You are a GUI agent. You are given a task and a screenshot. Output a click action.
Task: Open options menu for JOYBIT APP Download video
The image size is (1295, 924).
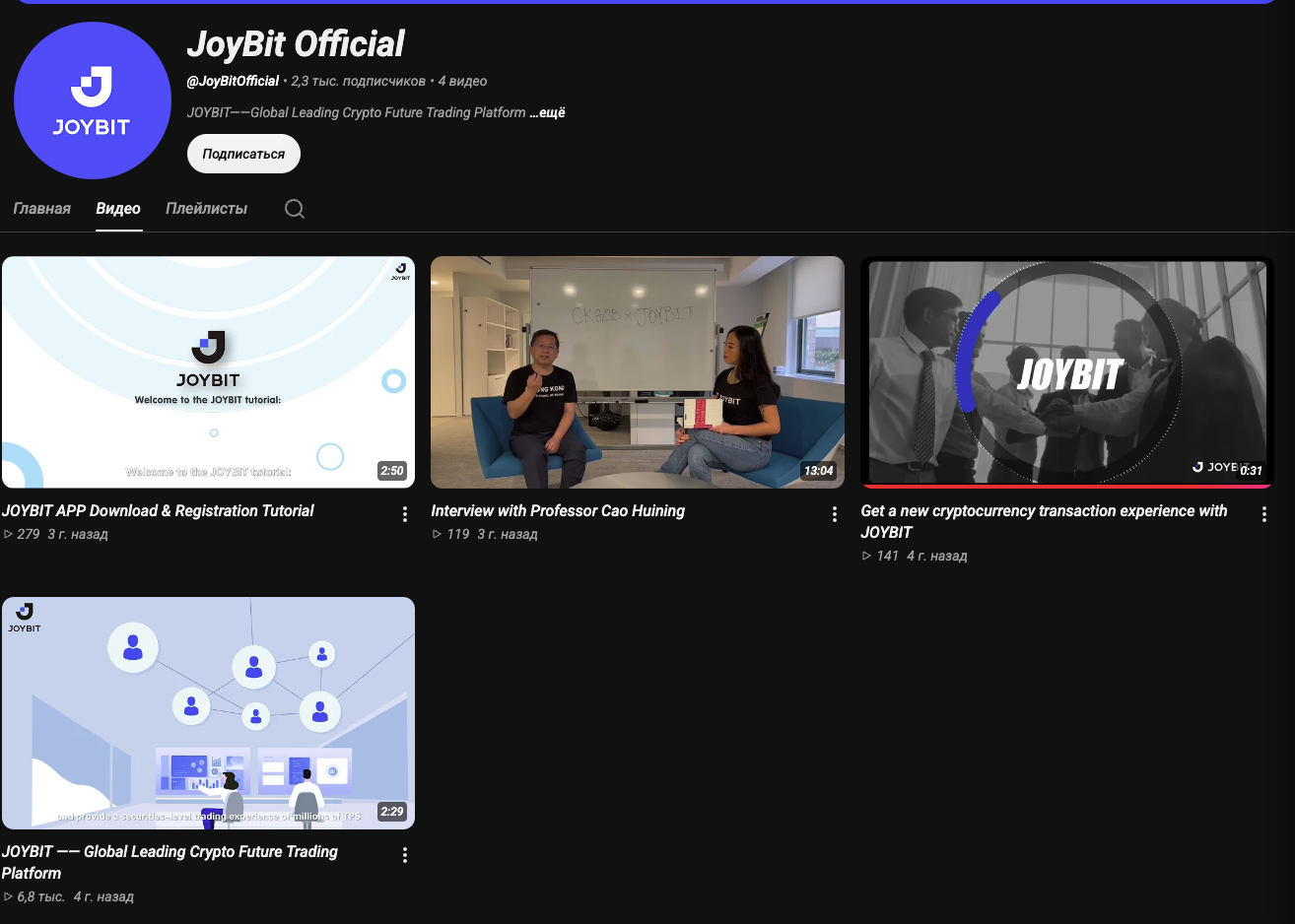pyautogui.click(x=405, y=514)
